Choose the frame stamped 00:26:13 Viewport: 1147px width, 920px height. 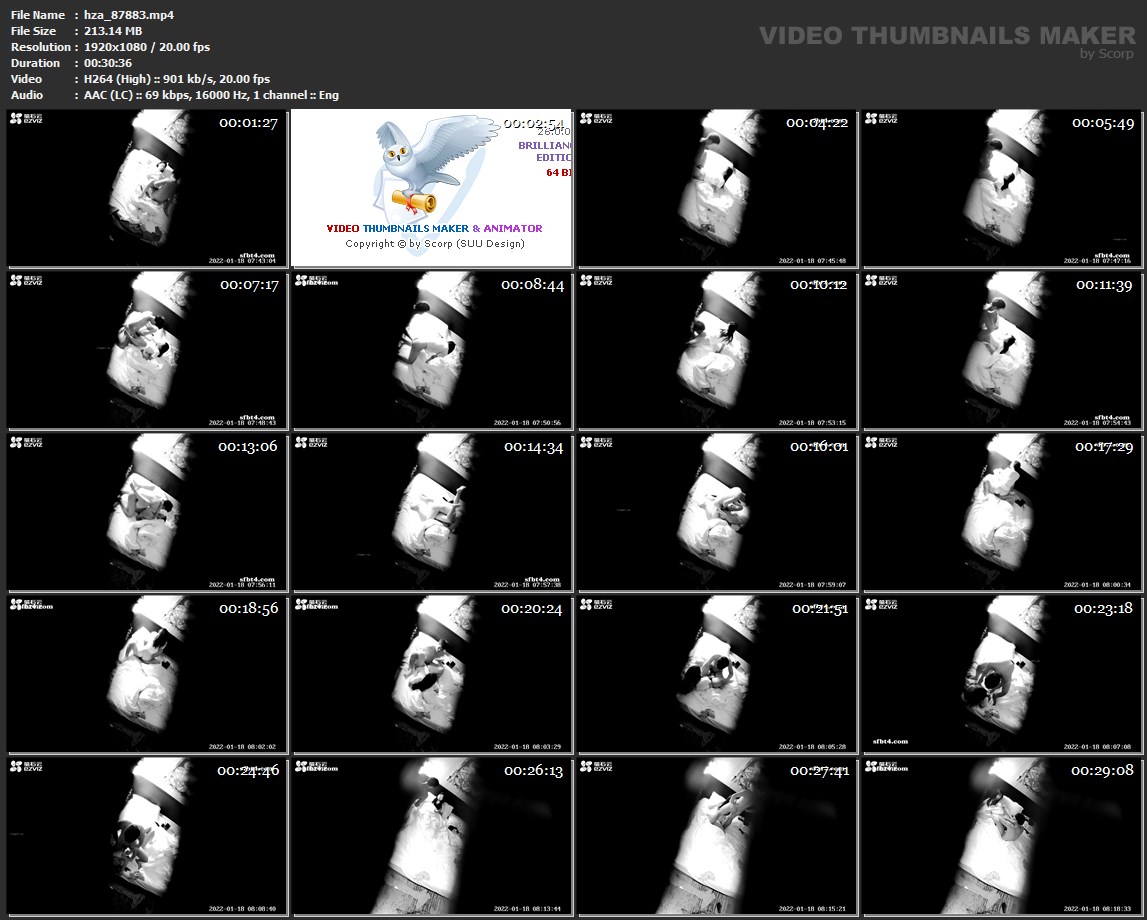[x=432, y=836]
